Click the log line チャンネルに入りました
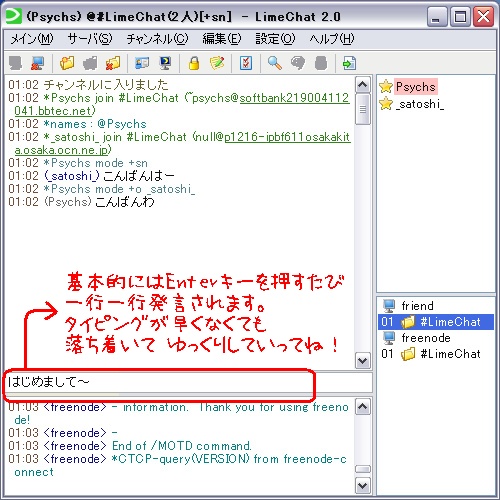 click(106, 85)
